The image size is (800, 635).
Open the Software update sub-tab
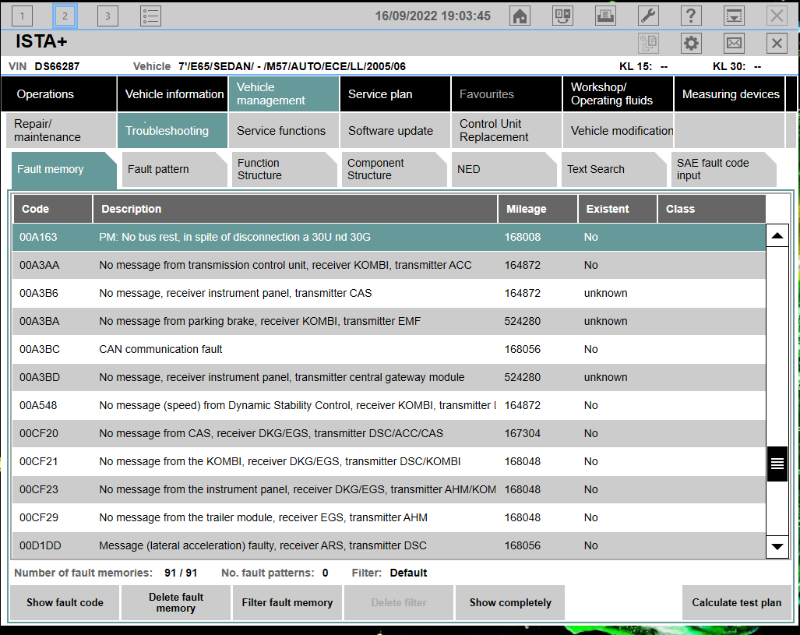pyautogui.click(x=395, y=131)
